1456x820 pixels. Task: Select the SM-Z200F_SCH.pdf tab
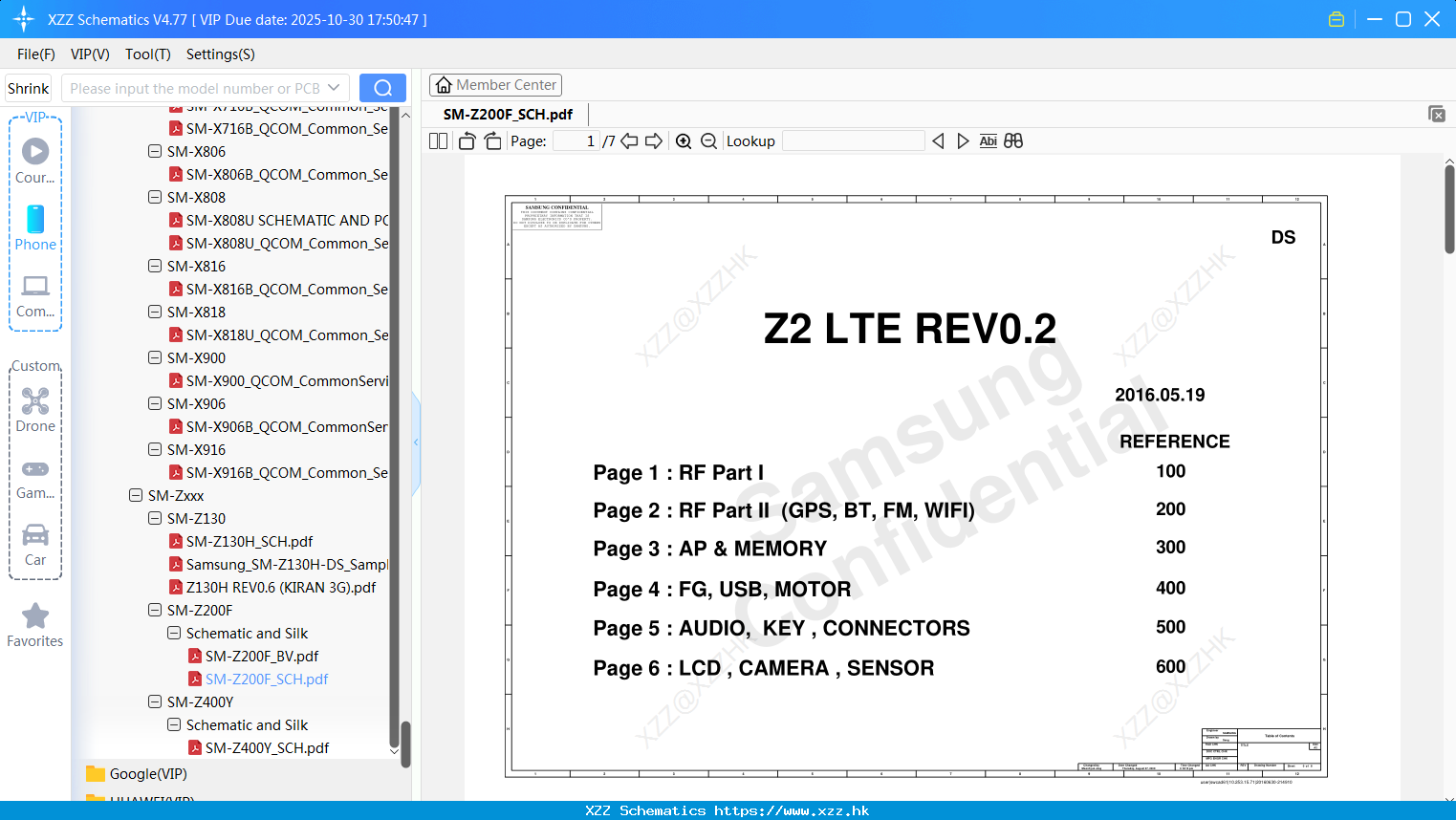(x=508, y=114)
